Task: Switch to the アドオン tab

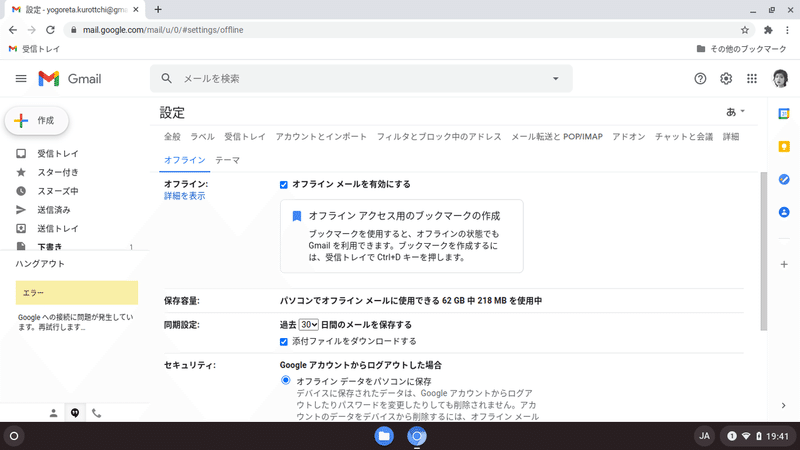Action: 629,137
